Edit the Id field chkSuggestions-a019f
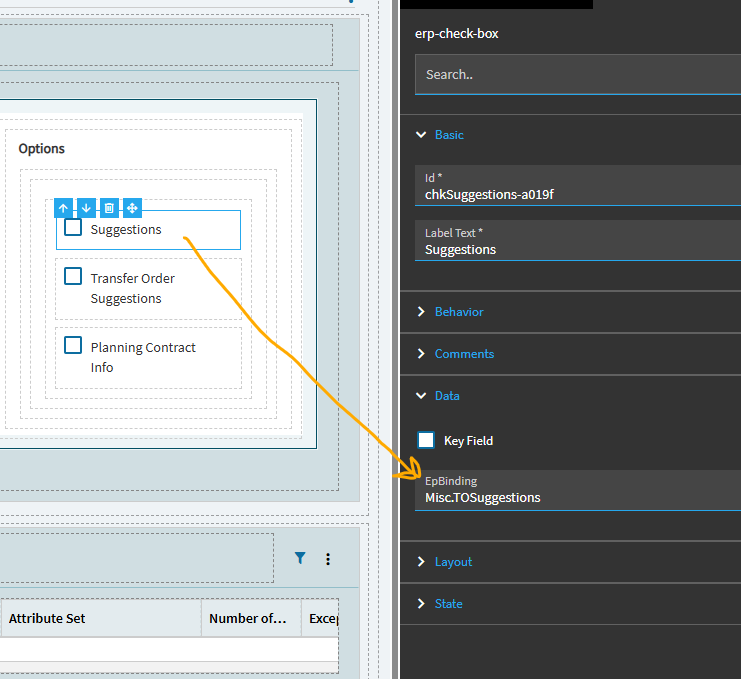Viewport: 741px width, 679px height. (578, 186)
